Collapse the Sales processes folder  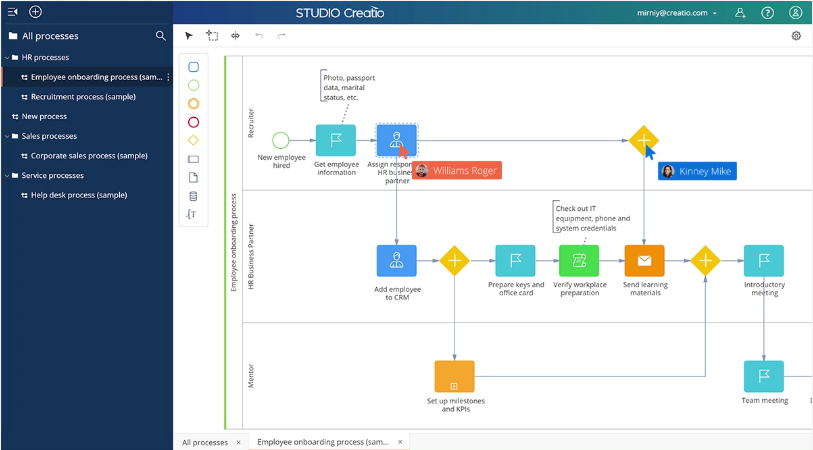8,136
